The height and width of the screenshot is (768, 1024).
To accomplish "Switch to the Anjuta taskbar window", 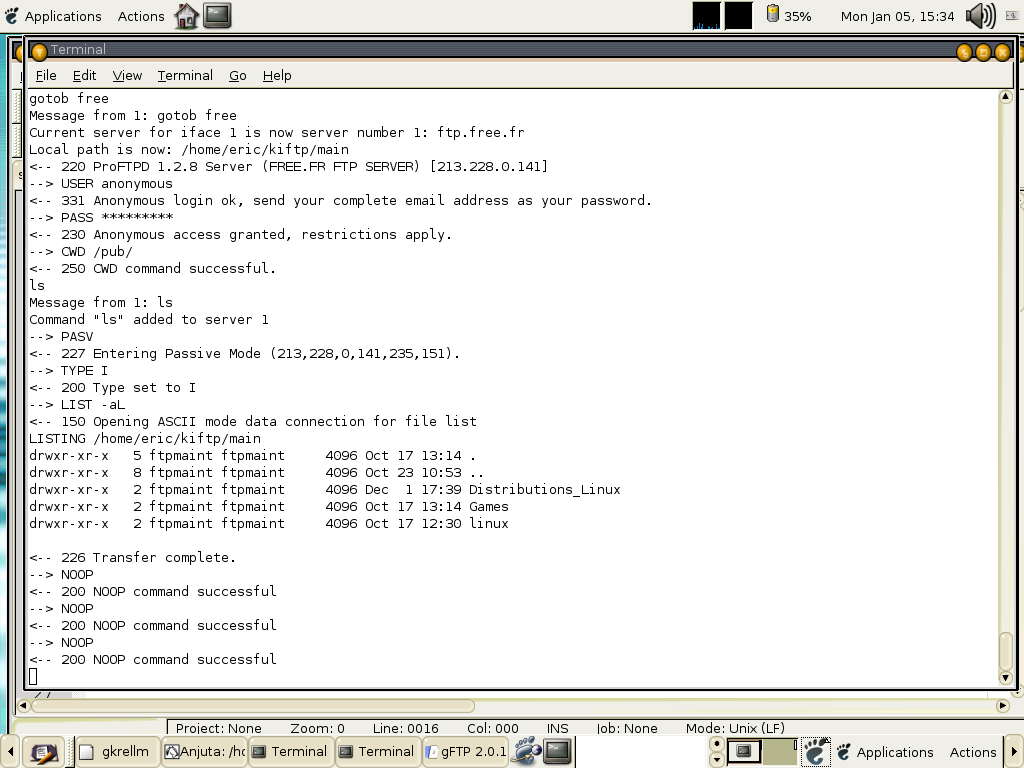I will click(x=204, y=752).
